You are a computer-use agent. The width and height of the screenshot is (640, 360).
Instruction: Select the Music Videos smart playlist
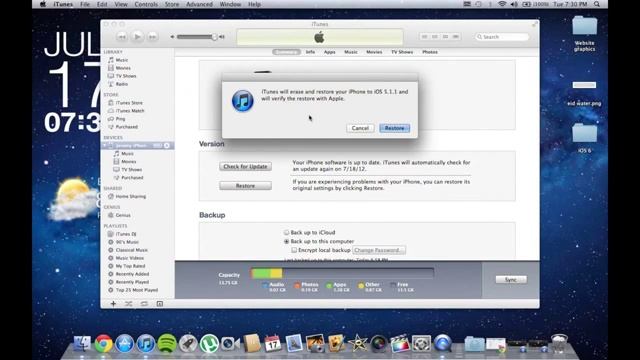(x=129, y=258)
